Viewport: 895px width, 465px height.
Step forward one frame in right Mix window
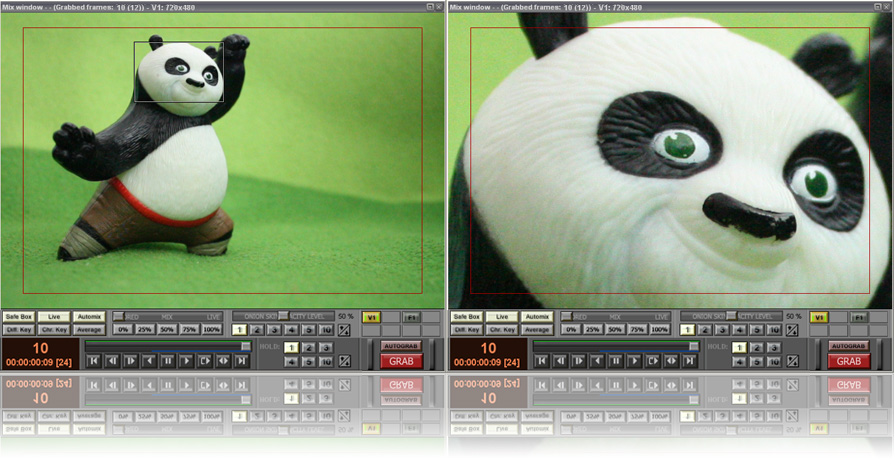pos(578,361)
